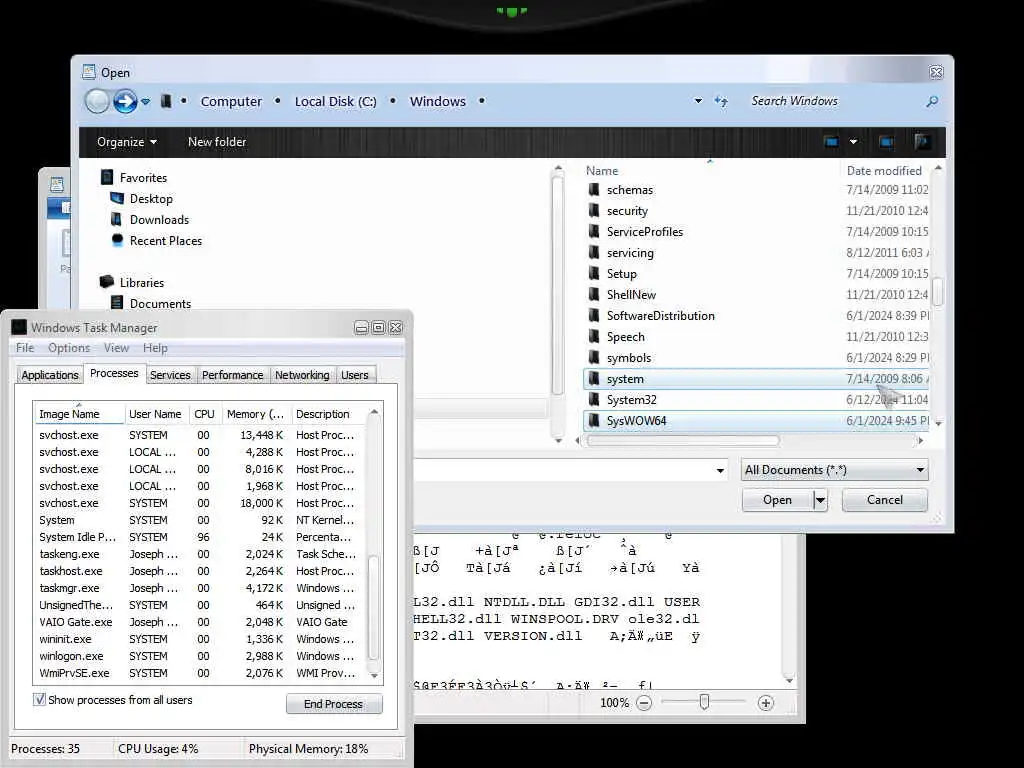The height and width of the screenshot is (768, 1024).
Task: Click the symbols folder icon
Action: [x=594, y=357]
